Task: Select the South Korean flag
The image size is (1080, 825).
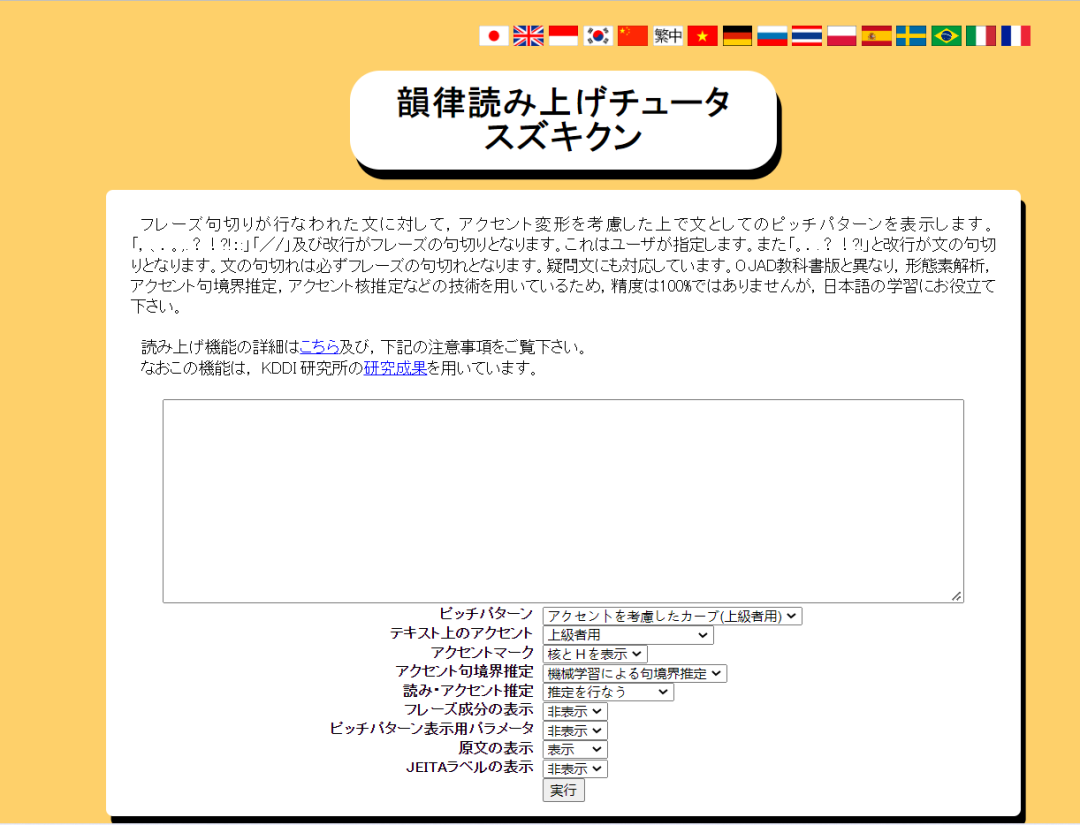Action: click(598, 36)
